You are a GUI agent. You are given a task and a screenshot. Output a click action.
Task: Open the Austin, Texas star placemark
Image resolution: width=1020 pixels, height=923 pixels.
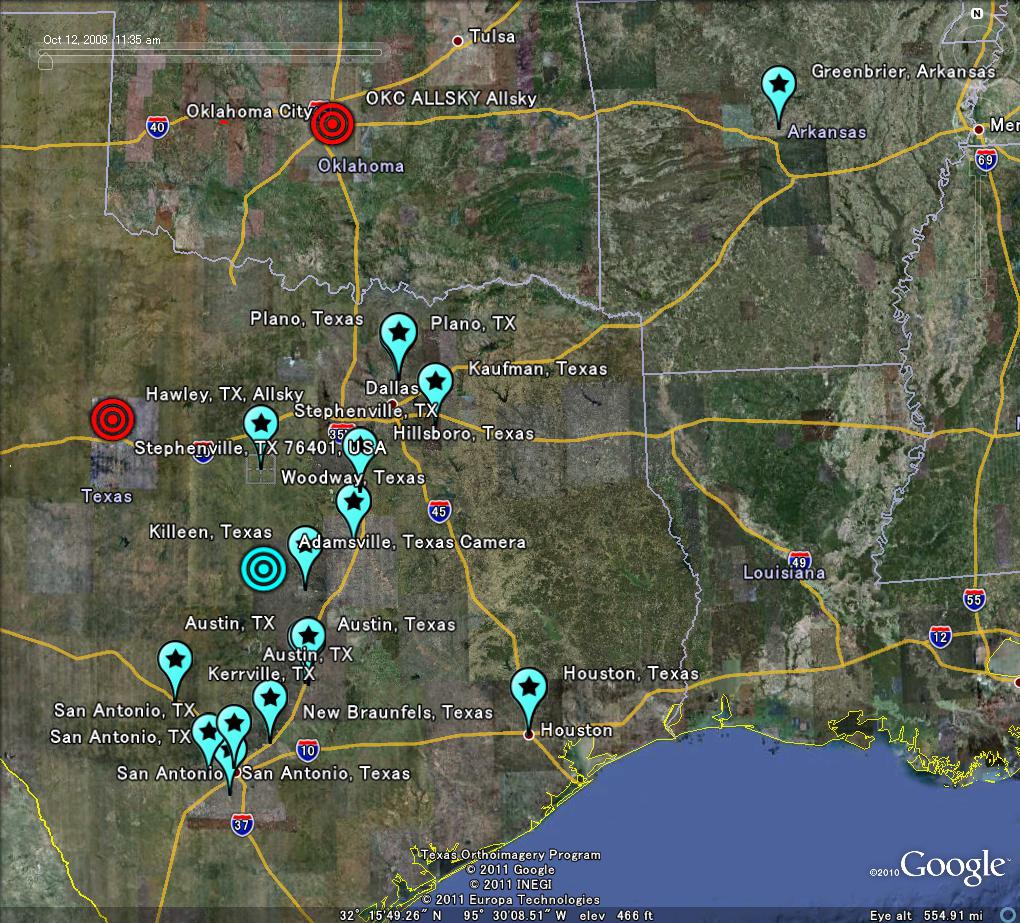(308, 634)
